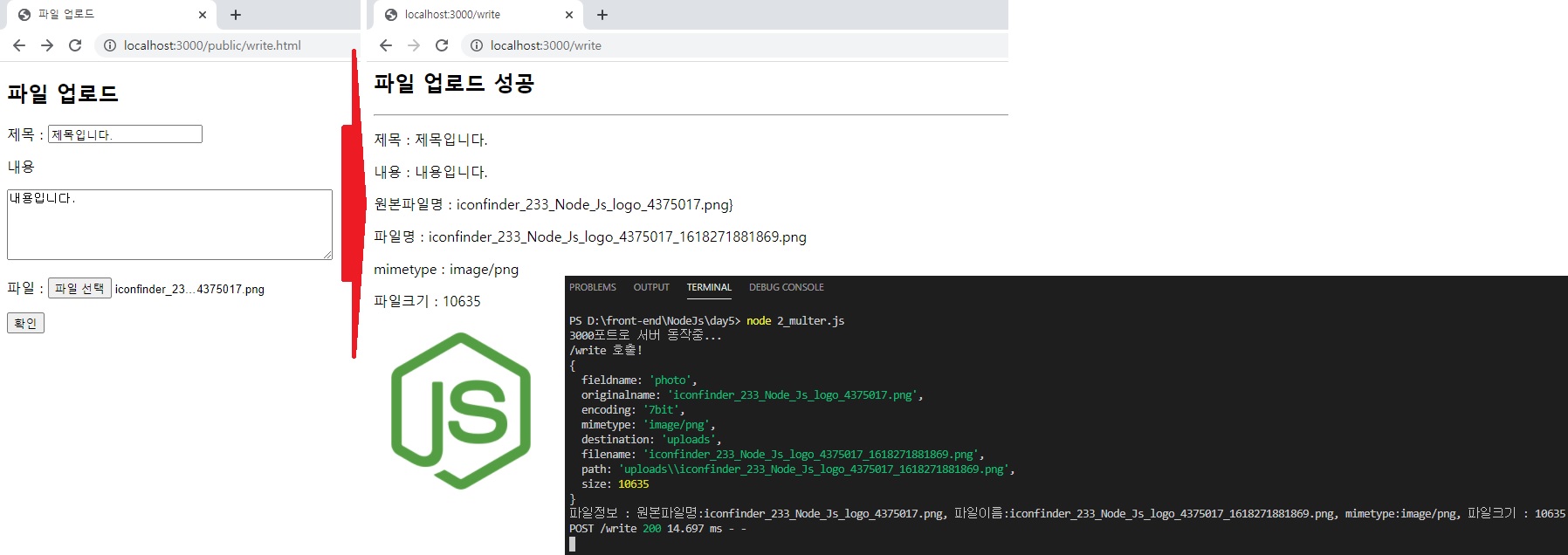Click the fieldname: 'photo' terminal line

[639, 380]
